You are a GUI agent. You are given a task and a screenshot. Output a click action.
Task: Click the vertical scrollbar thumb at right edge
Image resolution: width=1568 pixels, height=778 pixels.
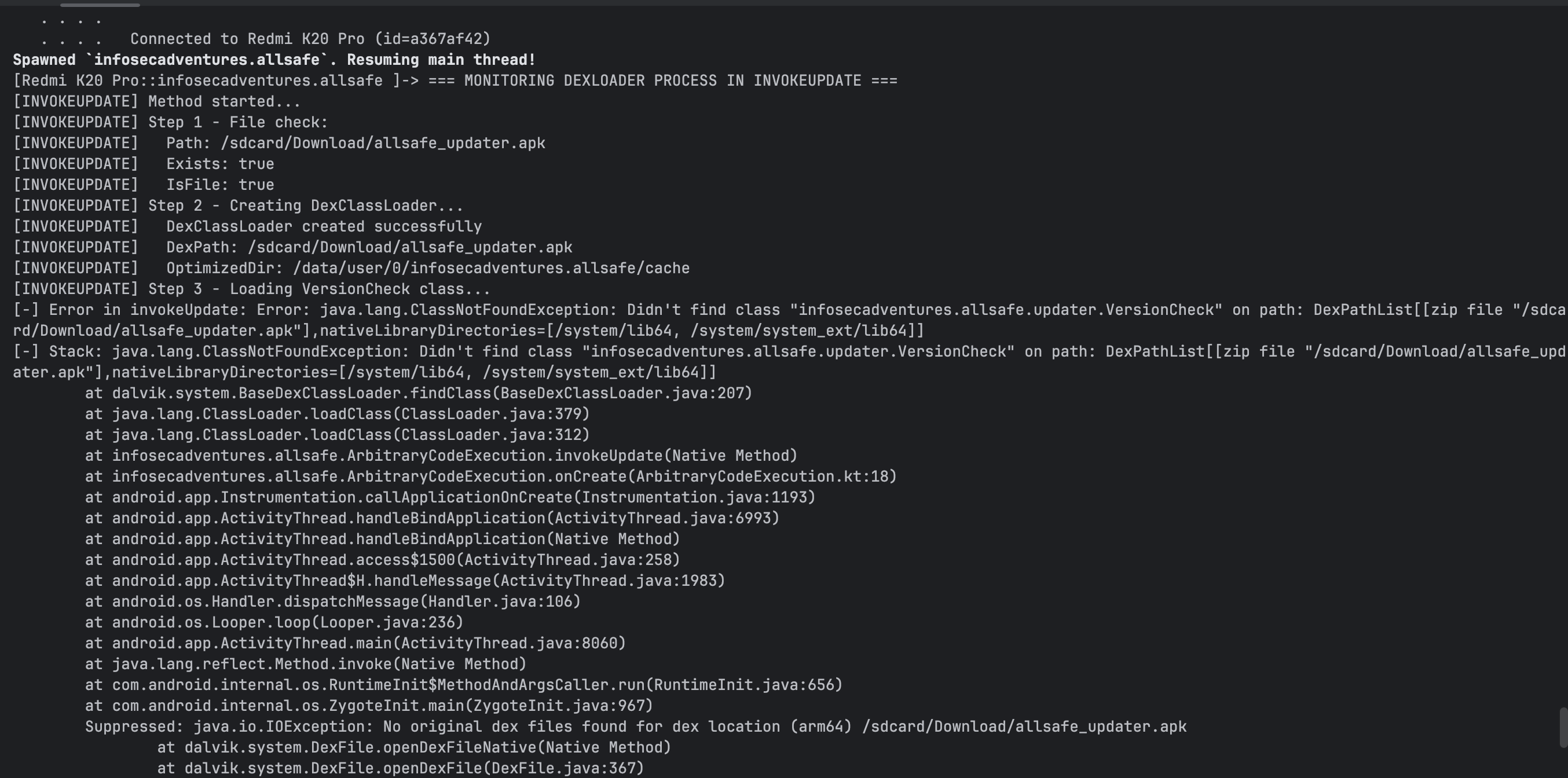point(1563,728)
